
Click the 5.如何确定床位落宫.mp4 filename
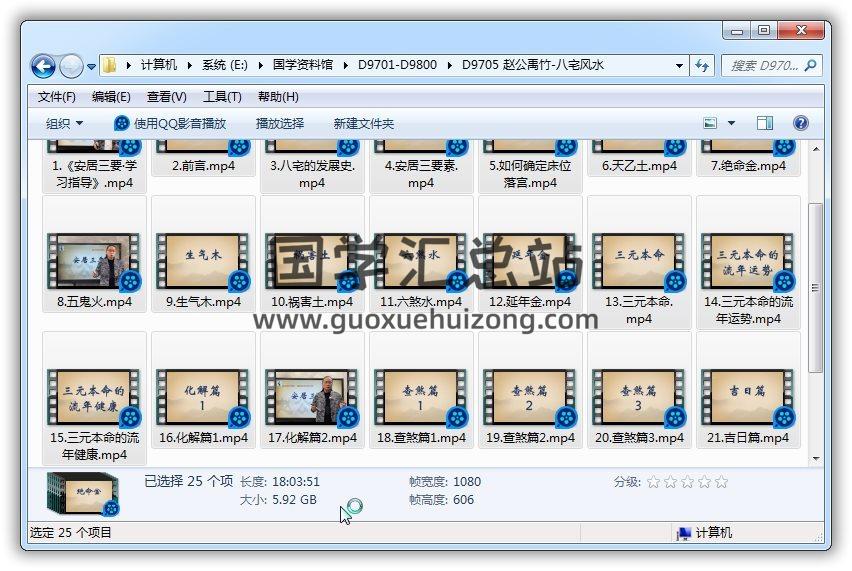click(530, 174)
